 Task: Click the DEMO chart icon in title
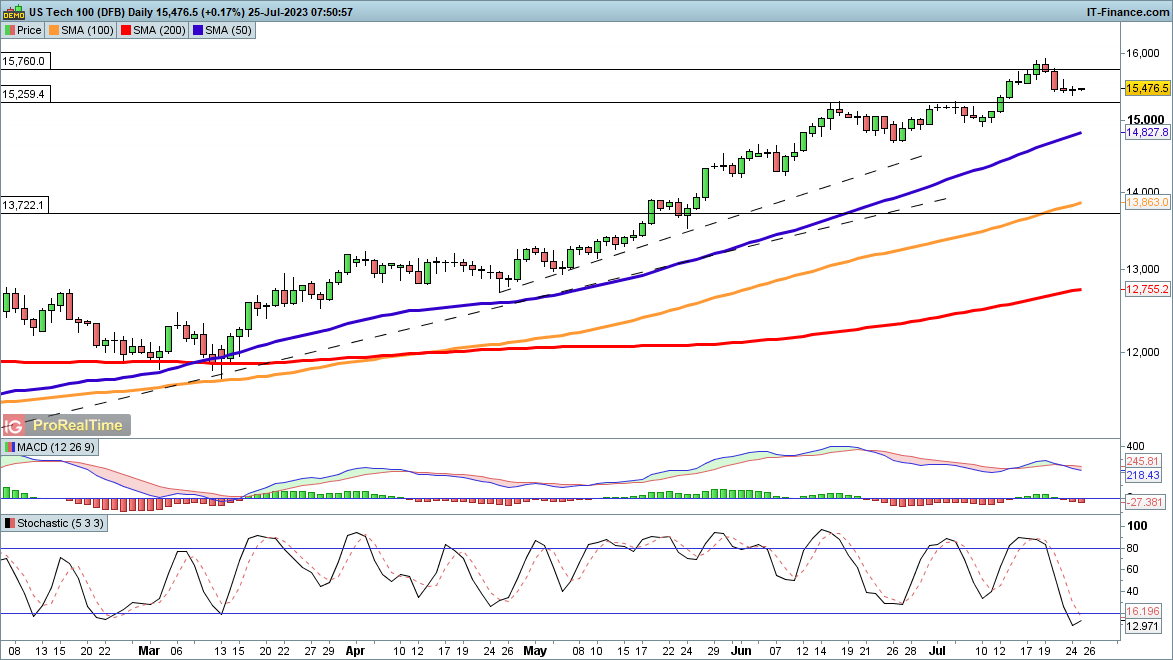13,12
